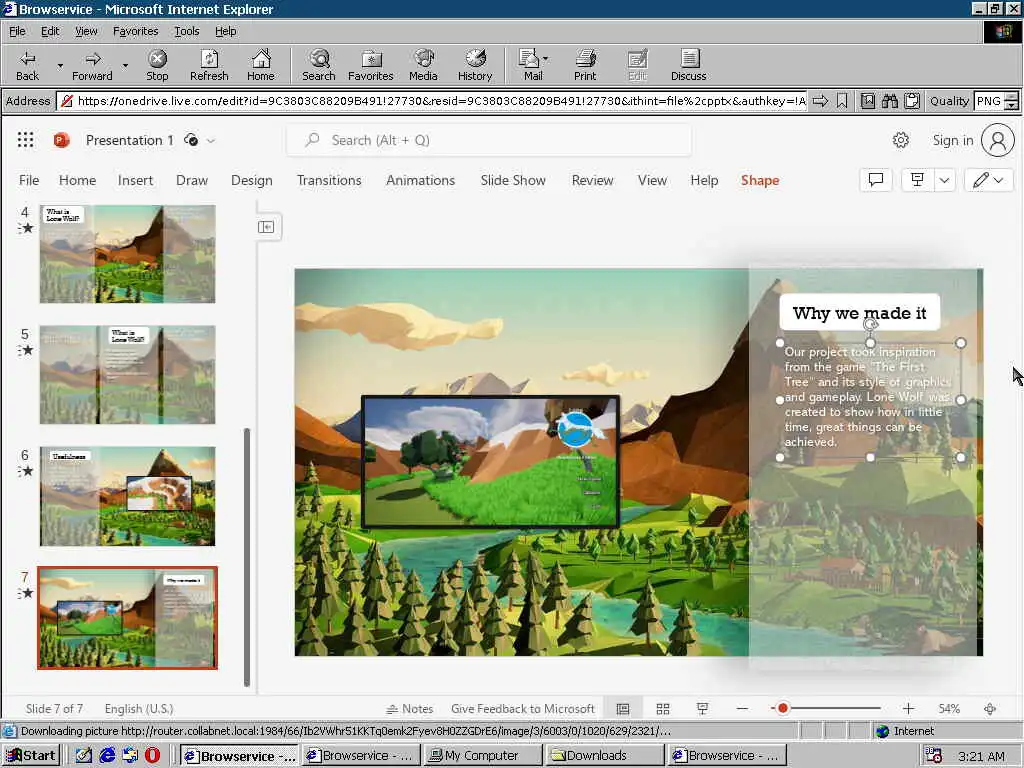Viewport: 1024px width, 768px height.
Task: Expand the Back button history dropdown
Action: (x=60, y=65)
